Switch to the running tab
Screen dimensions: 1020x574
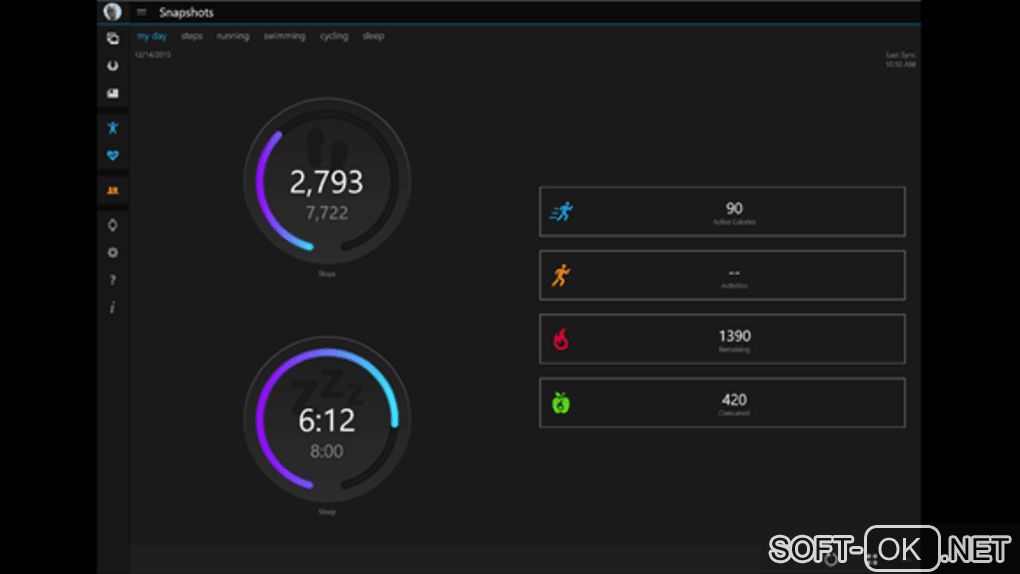(x=233, y=36)
